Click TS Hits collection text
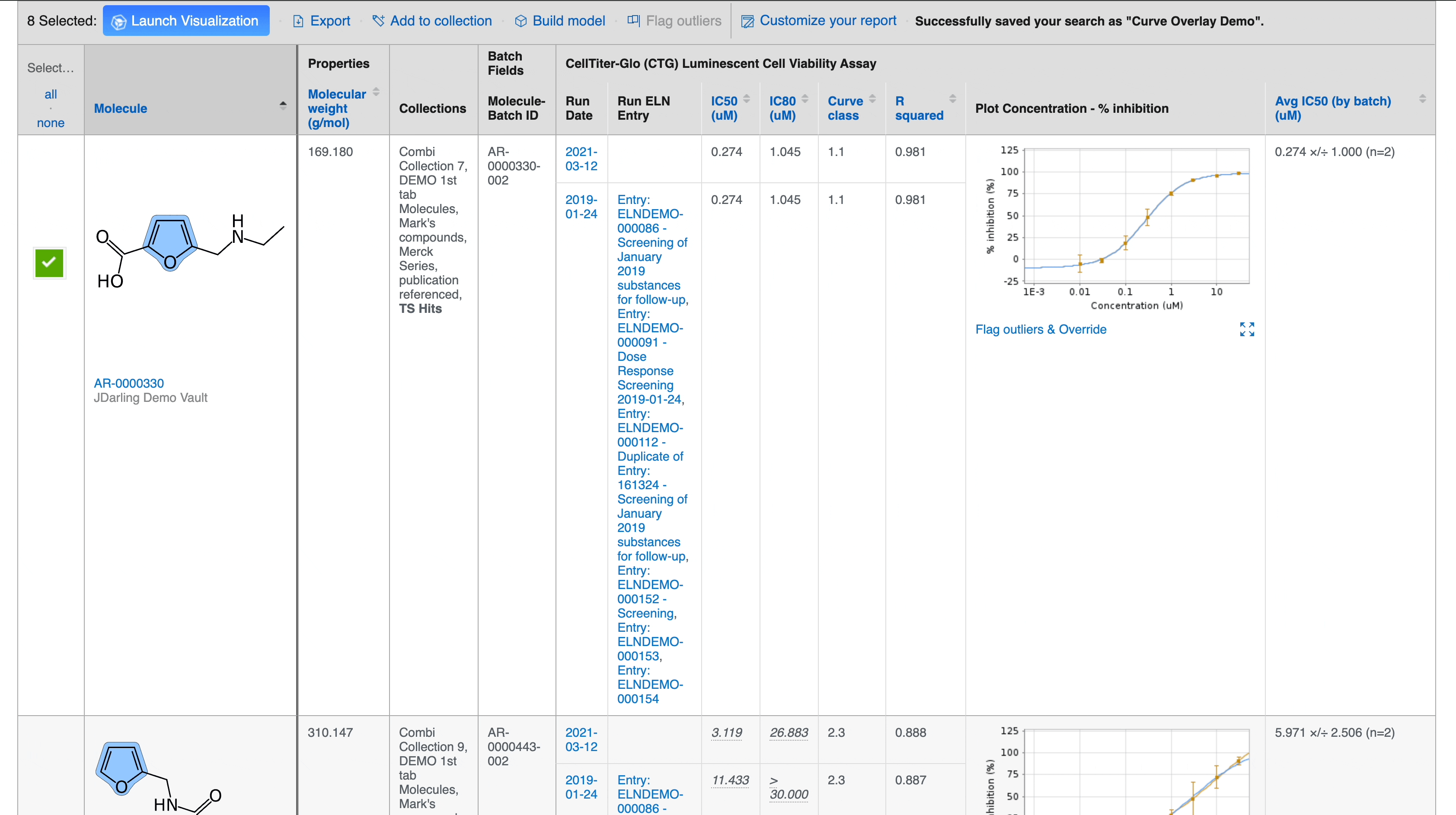Screen dimensions: 1456x815 pos(420,309)
